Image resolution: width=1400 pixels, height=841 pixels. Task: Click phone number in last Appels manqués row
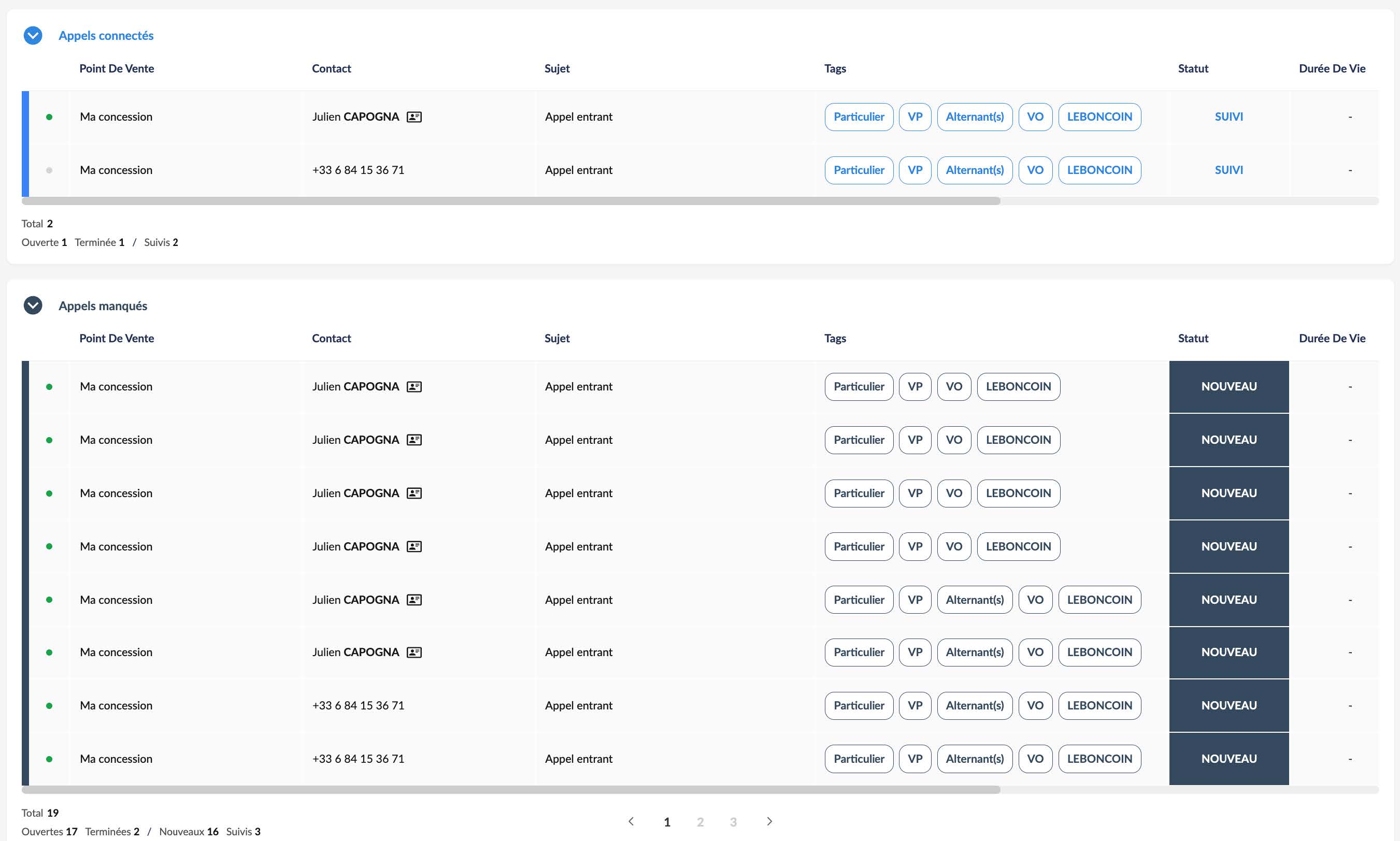point(359,759)
